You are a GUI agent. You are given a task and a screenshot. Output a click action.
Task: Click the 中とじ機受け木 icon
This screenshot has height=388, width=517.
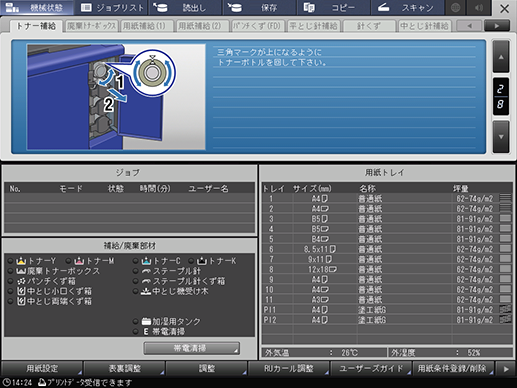pos(146,291)
